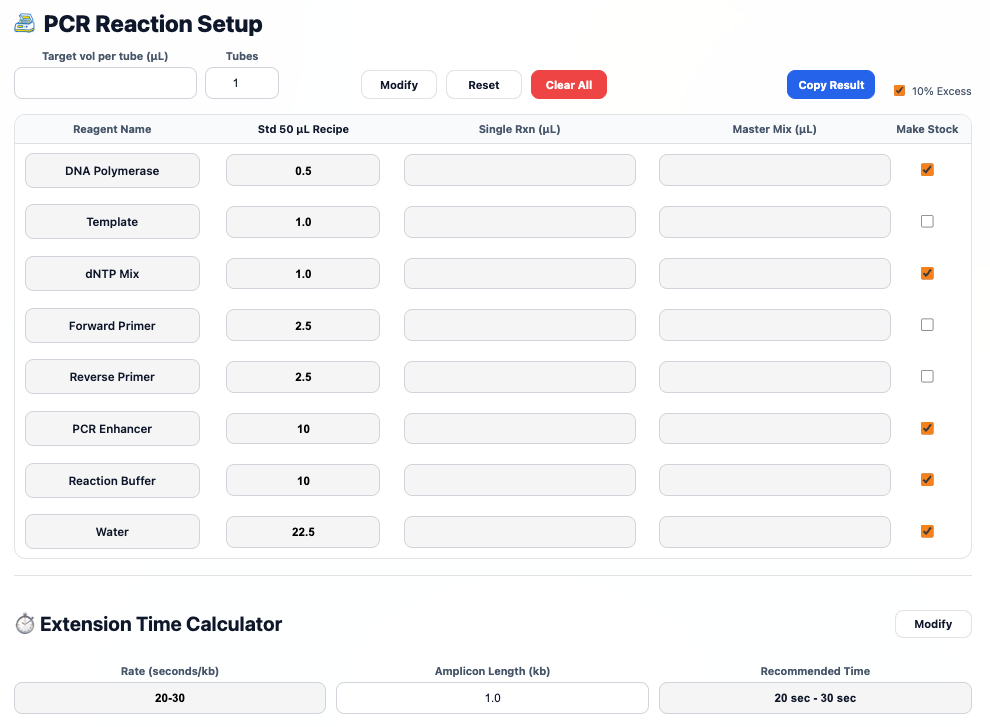Click the Std 50 µL Recipe value for Water
990x727 pixels.
pos(303,532)
